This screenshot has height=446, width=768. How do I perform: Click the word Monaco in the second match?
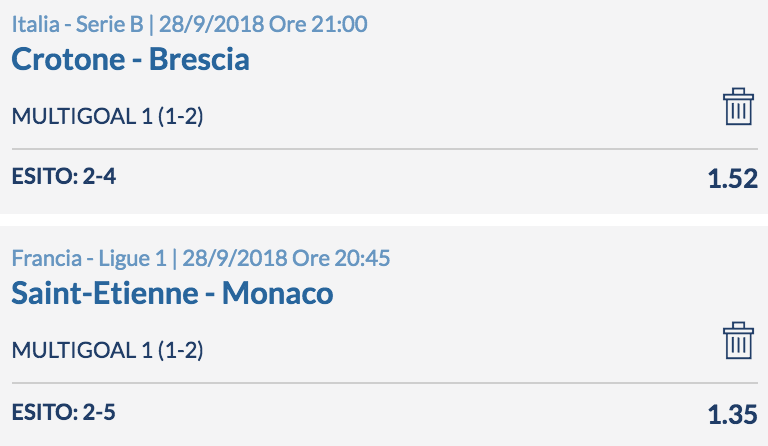click(278, 293)
